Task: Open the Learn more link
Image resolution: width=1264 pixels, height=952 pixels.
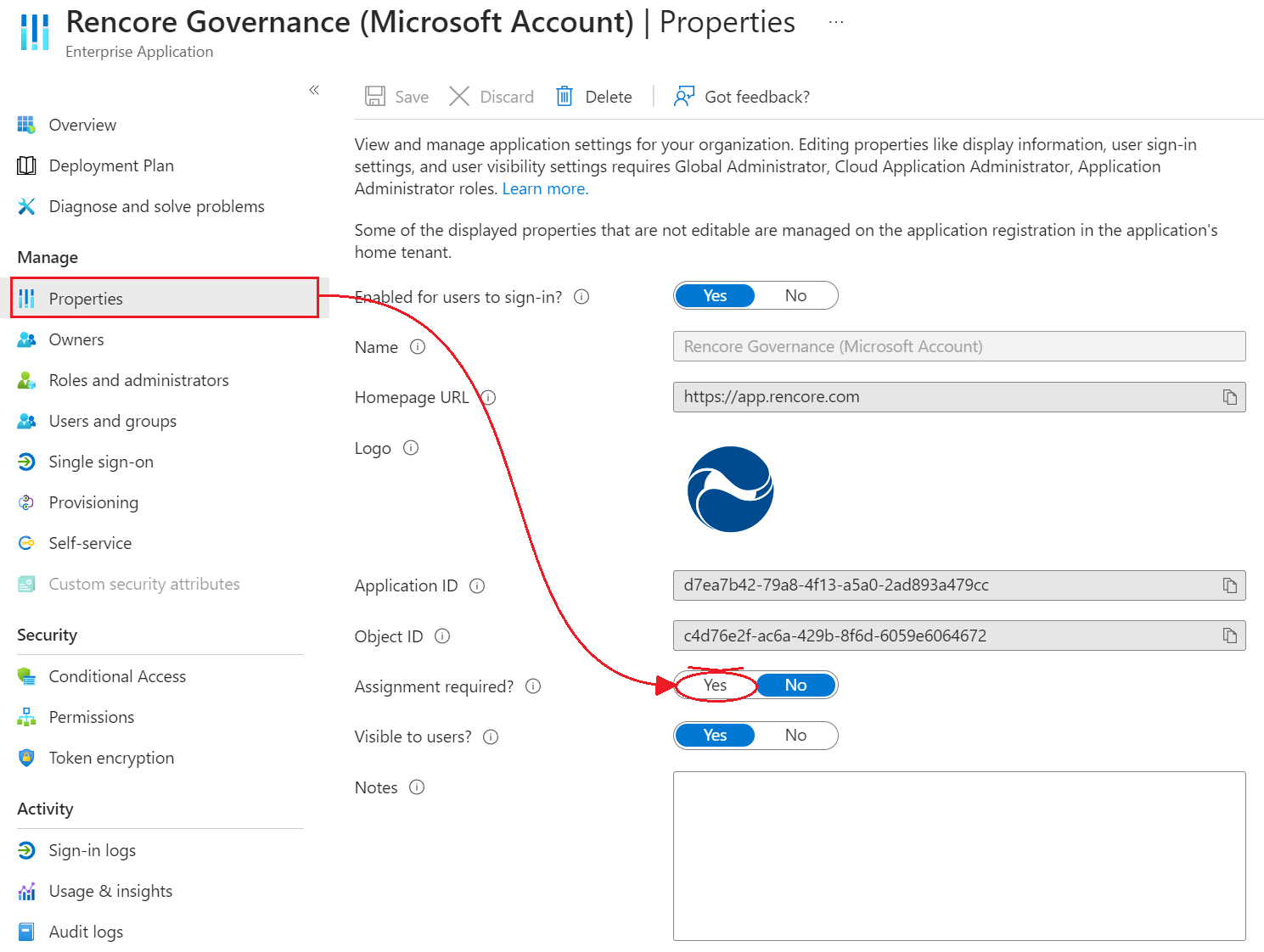Action: [x=545, y=188]
